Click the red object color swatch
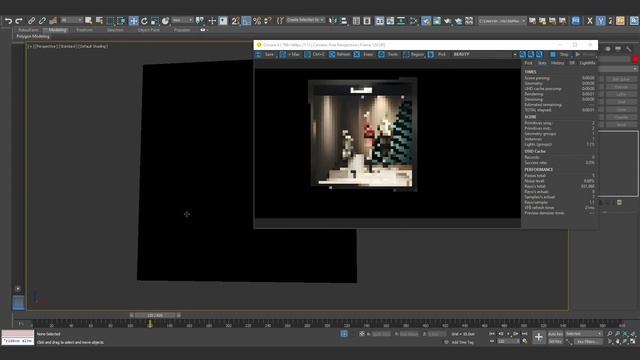This screenshot has height=360, width=640. [x=636, y=60]
